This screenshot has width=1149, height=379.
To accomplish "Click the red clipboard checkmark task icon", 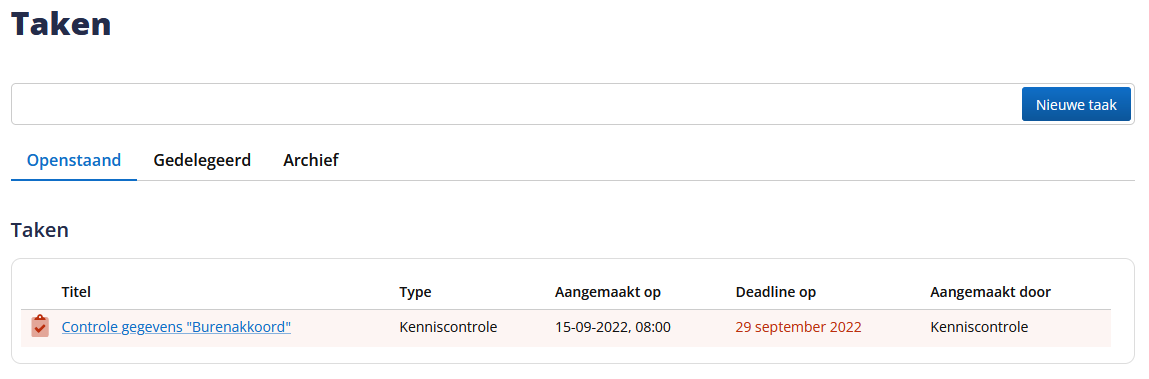I will pyautogui.click(x=40, y=327).
